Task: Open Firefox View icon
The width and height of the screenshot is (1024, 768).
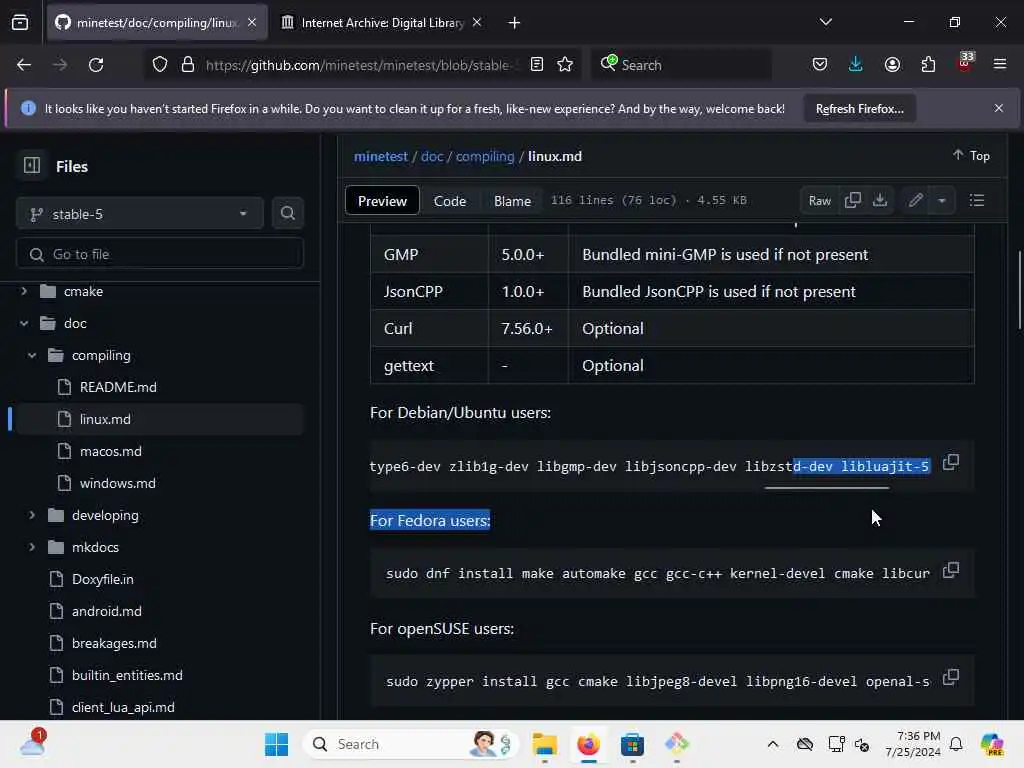Action: coord(20,22)
